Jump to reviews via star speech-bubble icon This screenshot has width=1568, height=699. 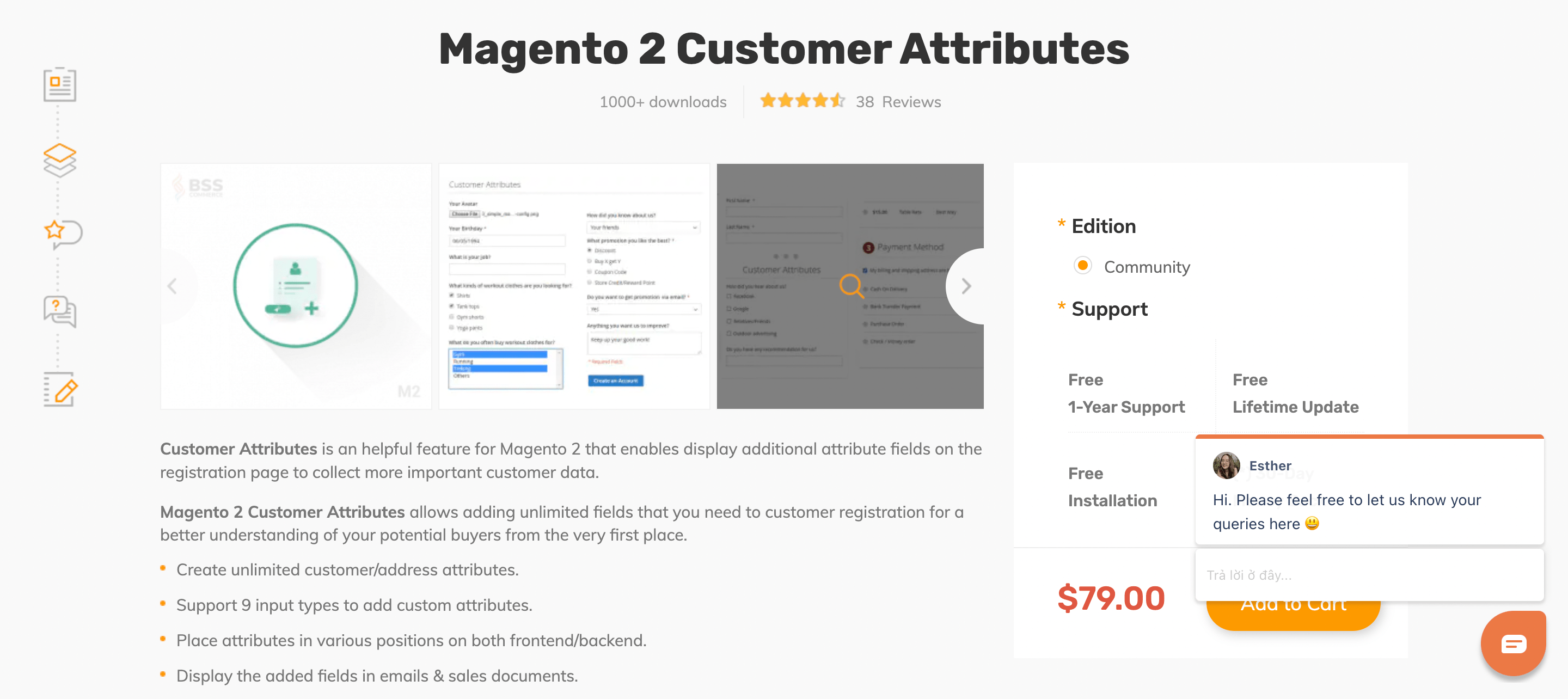(x=63, y=234)
